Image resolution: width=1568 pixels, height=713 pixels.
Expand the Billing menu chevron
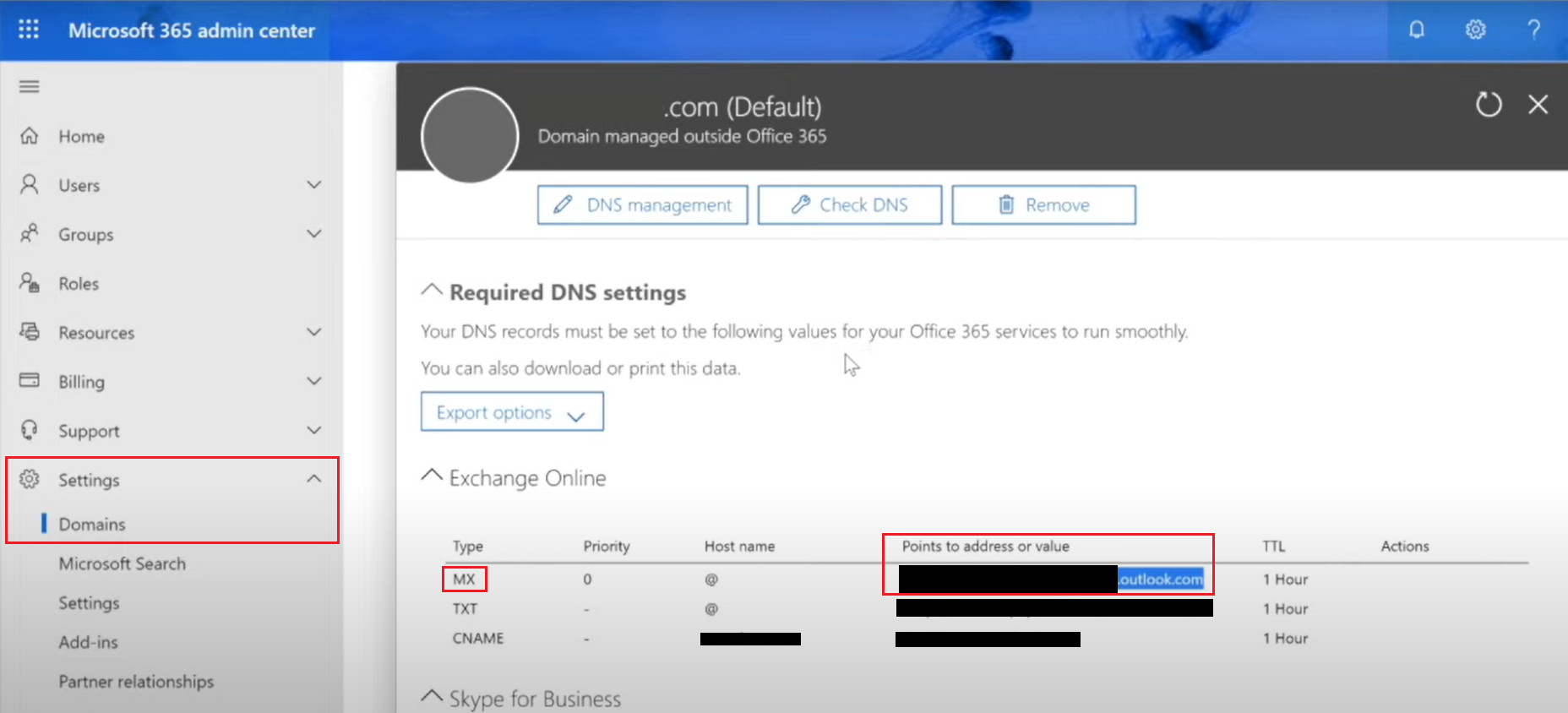pos(314,381)
